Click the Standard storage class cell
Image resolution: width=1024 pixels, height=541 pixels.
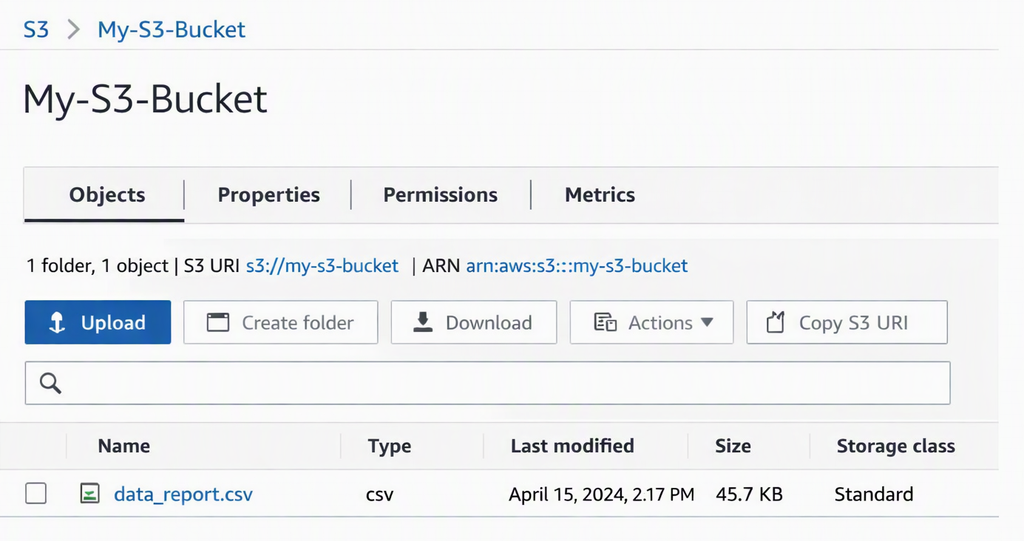click(874, 495)
